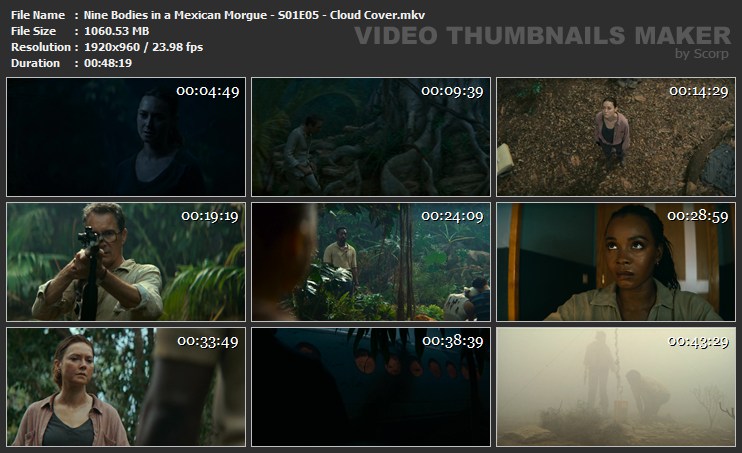Click the 00:04:49 timestamp text
The height and width of the screenshot is (453, 742).
[208, 91]
